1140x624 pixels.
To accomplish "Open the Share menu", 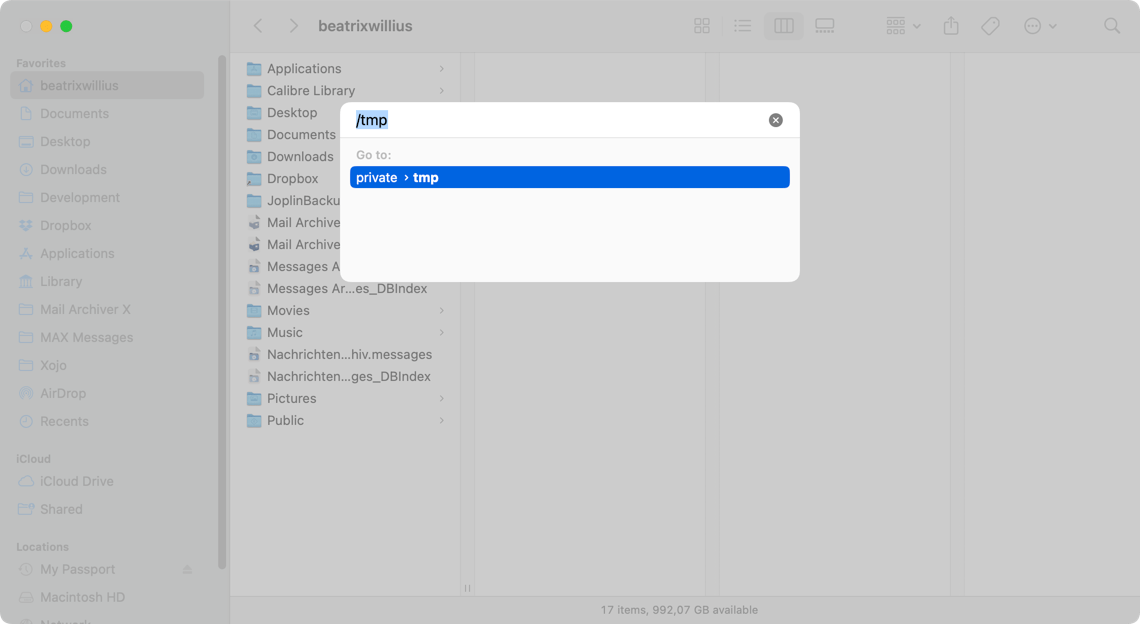I will 950,25.
